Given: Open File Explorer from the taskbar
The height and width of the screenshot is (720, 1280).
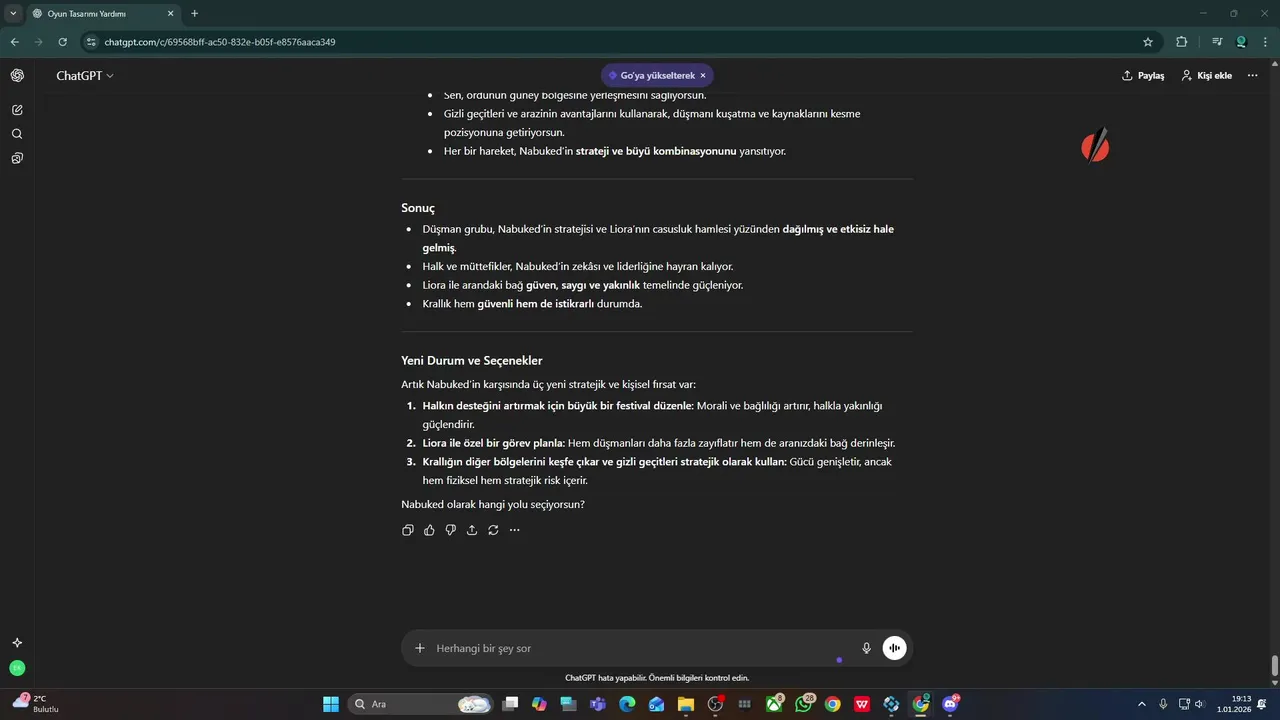Looking at the screenshot, I should tap(686, 704).
